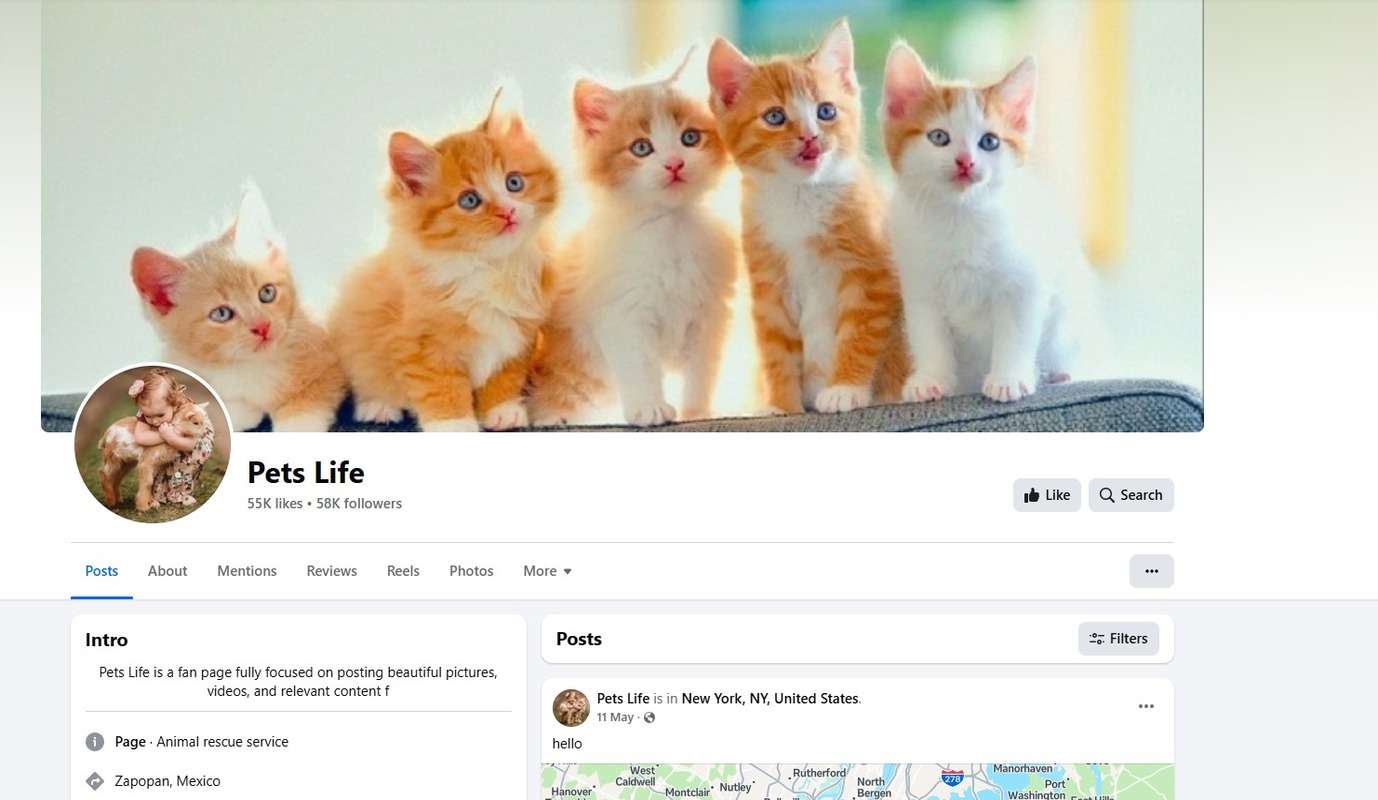Click the Pets Life post avatar
1378x800 pixels.
[x=571, y=708]
